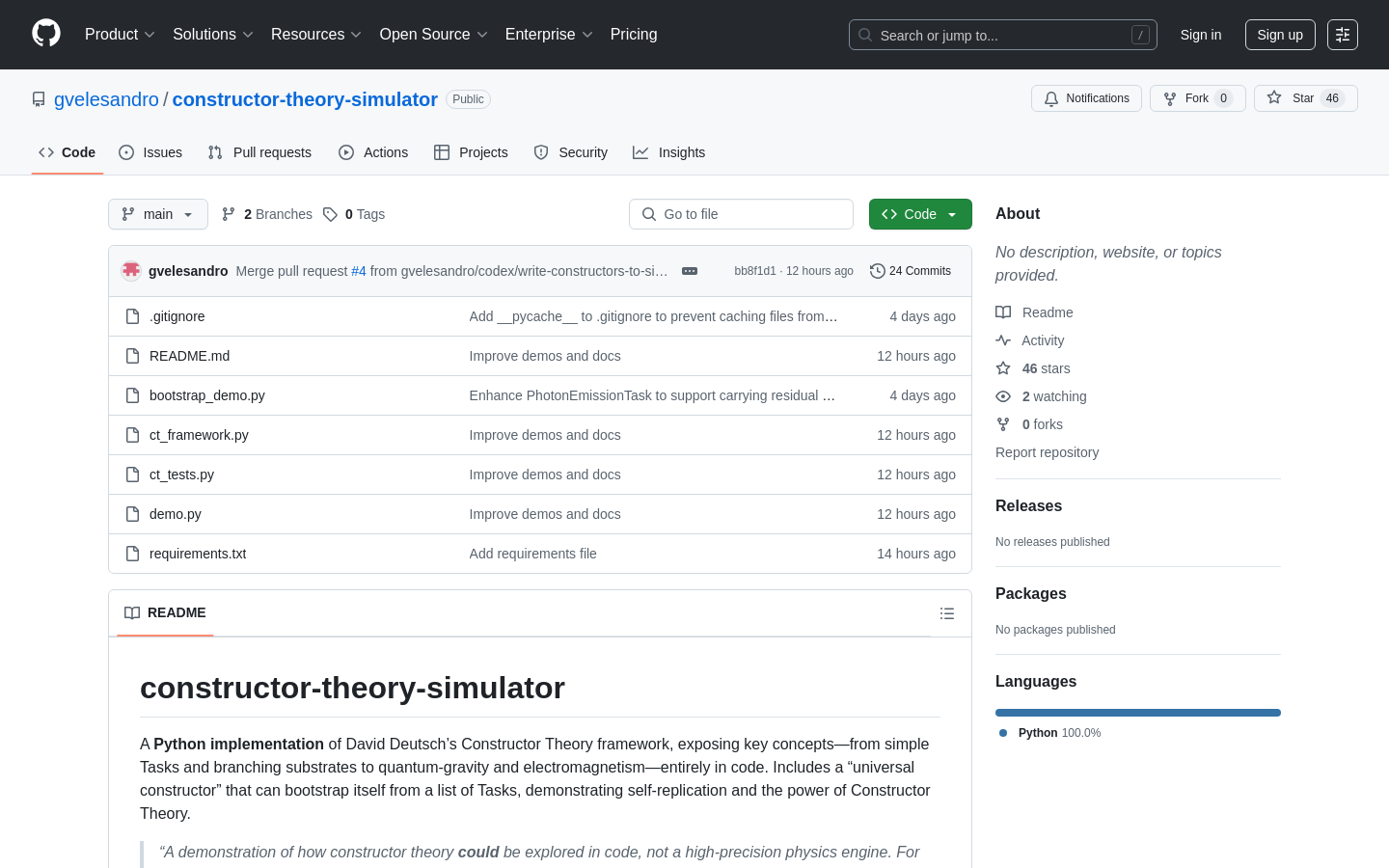
Task: Click the tag icon next to 0 Tags
Action: point(330,214)
